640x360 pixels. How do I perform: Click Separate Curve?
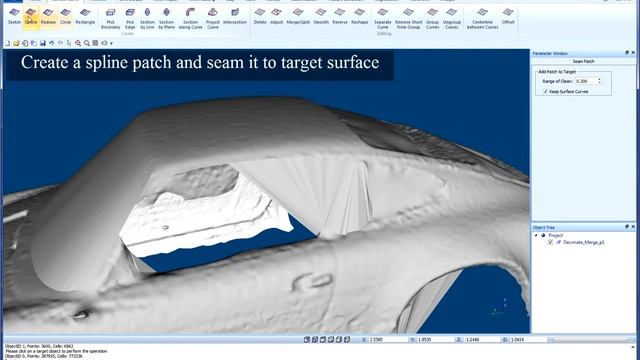pos(382,19)
